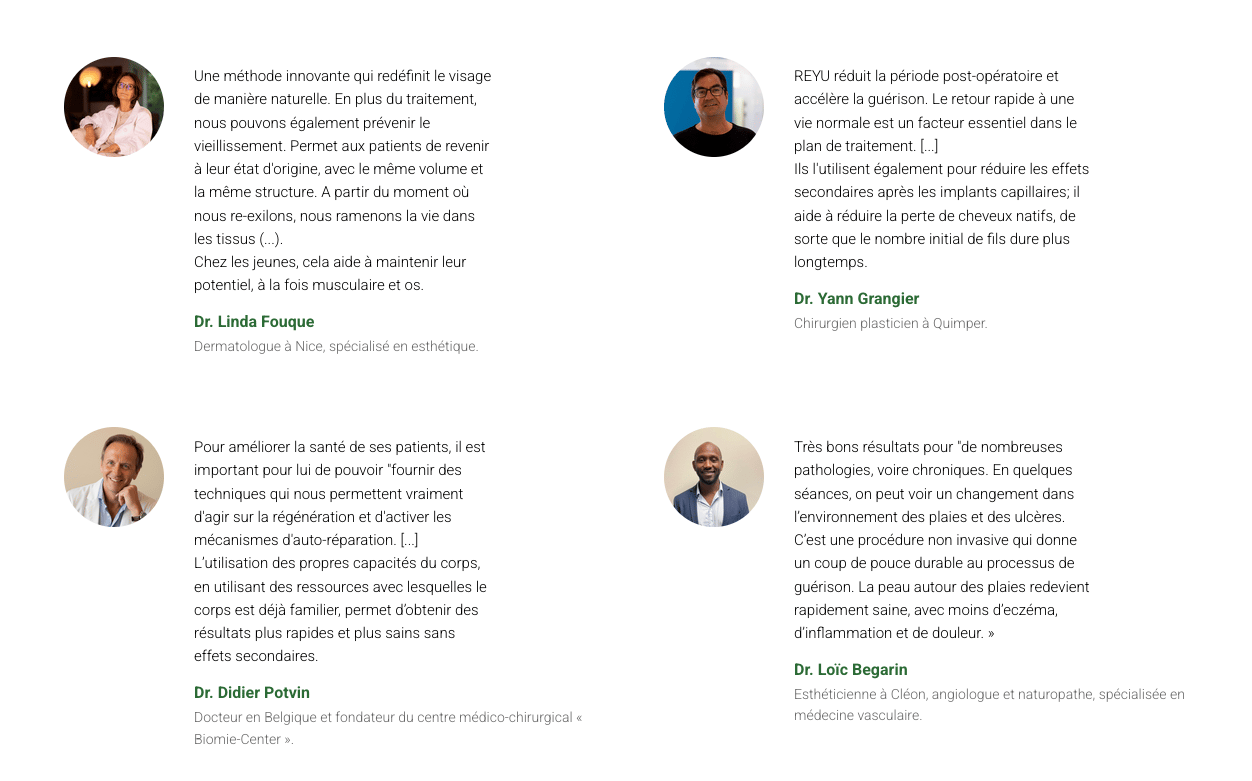The image size is (1252, 781).
Task: Click Dr. Linda Fouque's round portrait photo
Action: click(x=114, y=107)
